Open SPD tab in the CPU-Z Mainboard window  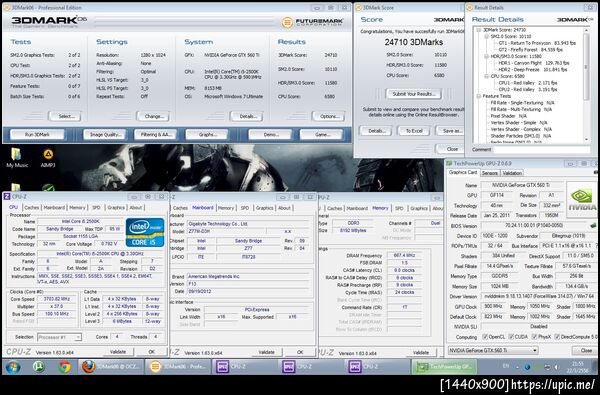(245, 208)
